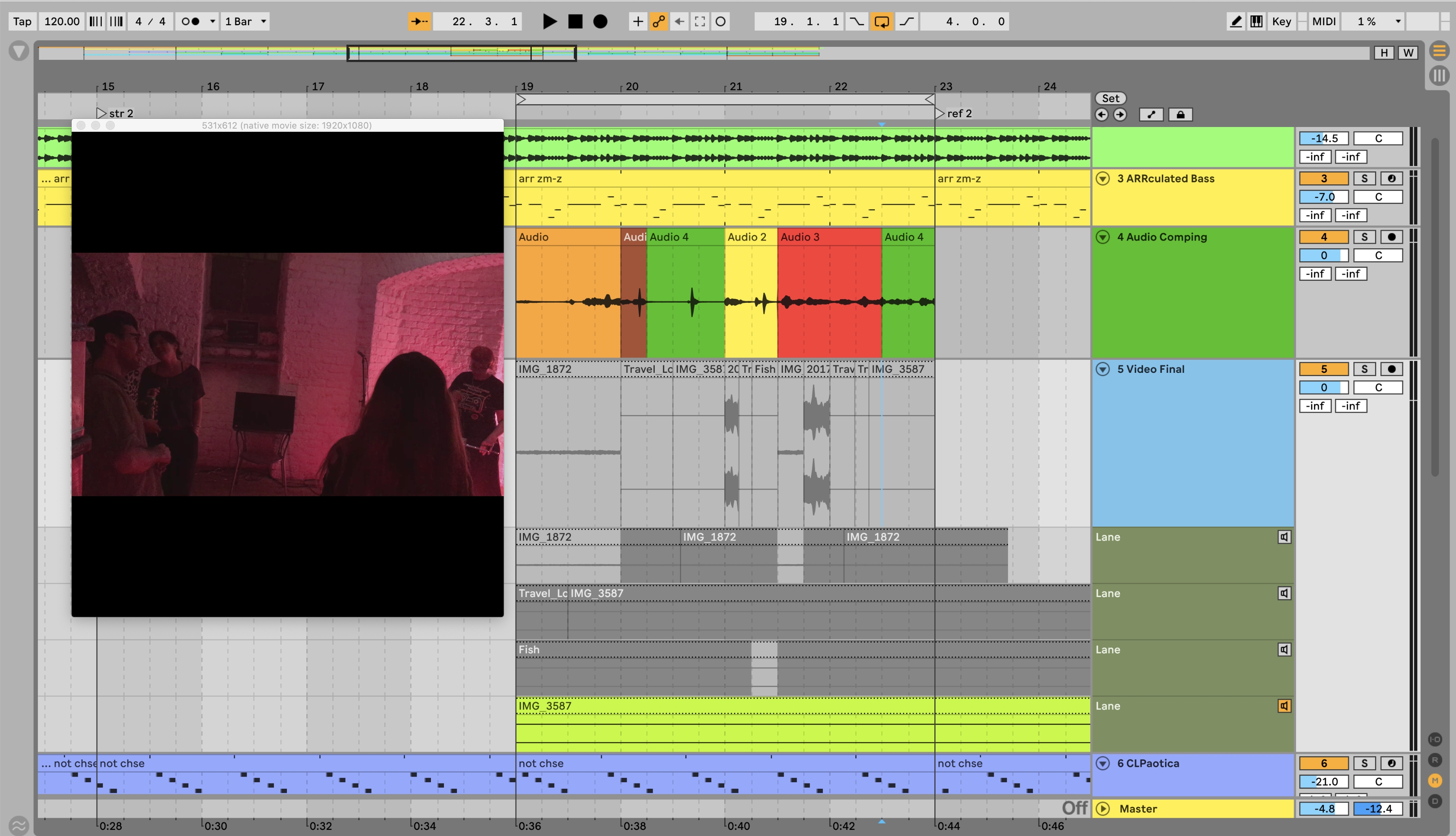Arm the 5 Video Final track
This screenshot has width=1456, height=836.
coord(1391,369)
